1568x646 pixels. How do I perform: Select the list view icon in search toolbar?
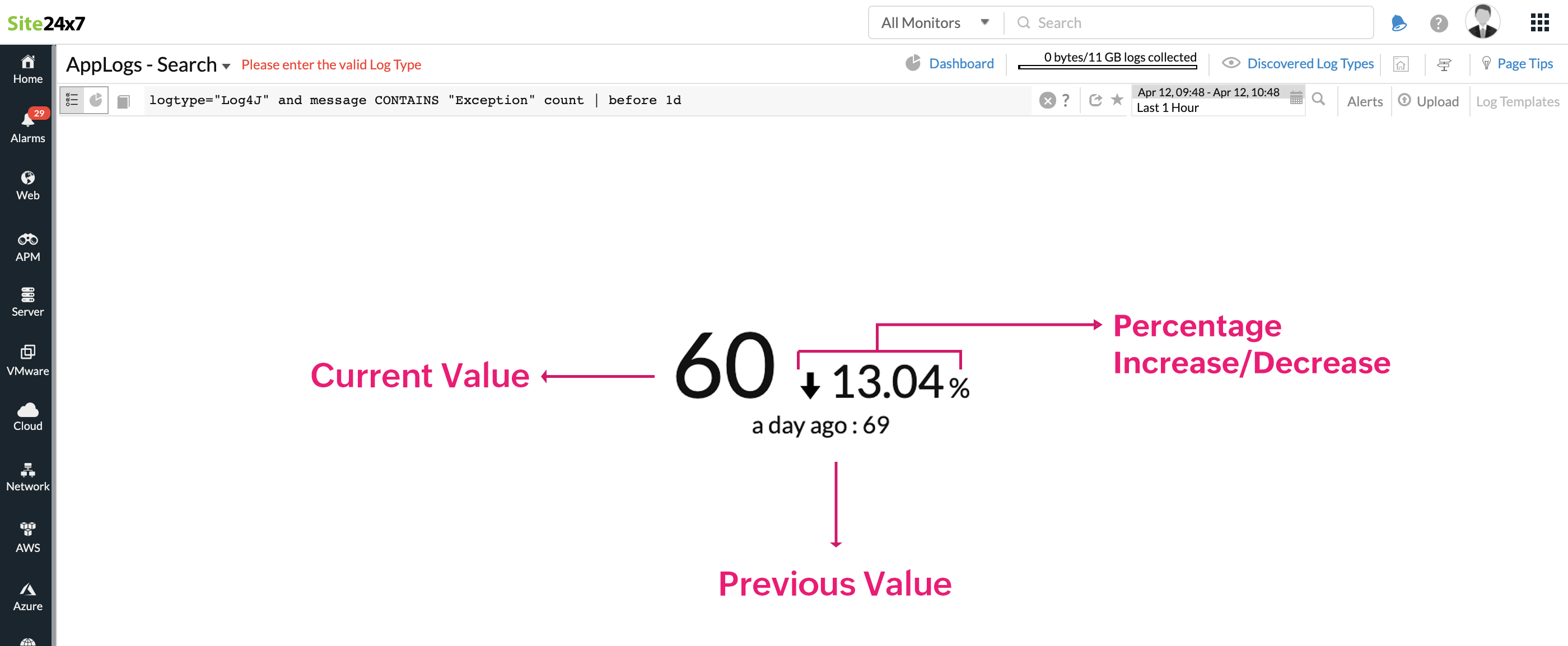click(x=72, y=100)
